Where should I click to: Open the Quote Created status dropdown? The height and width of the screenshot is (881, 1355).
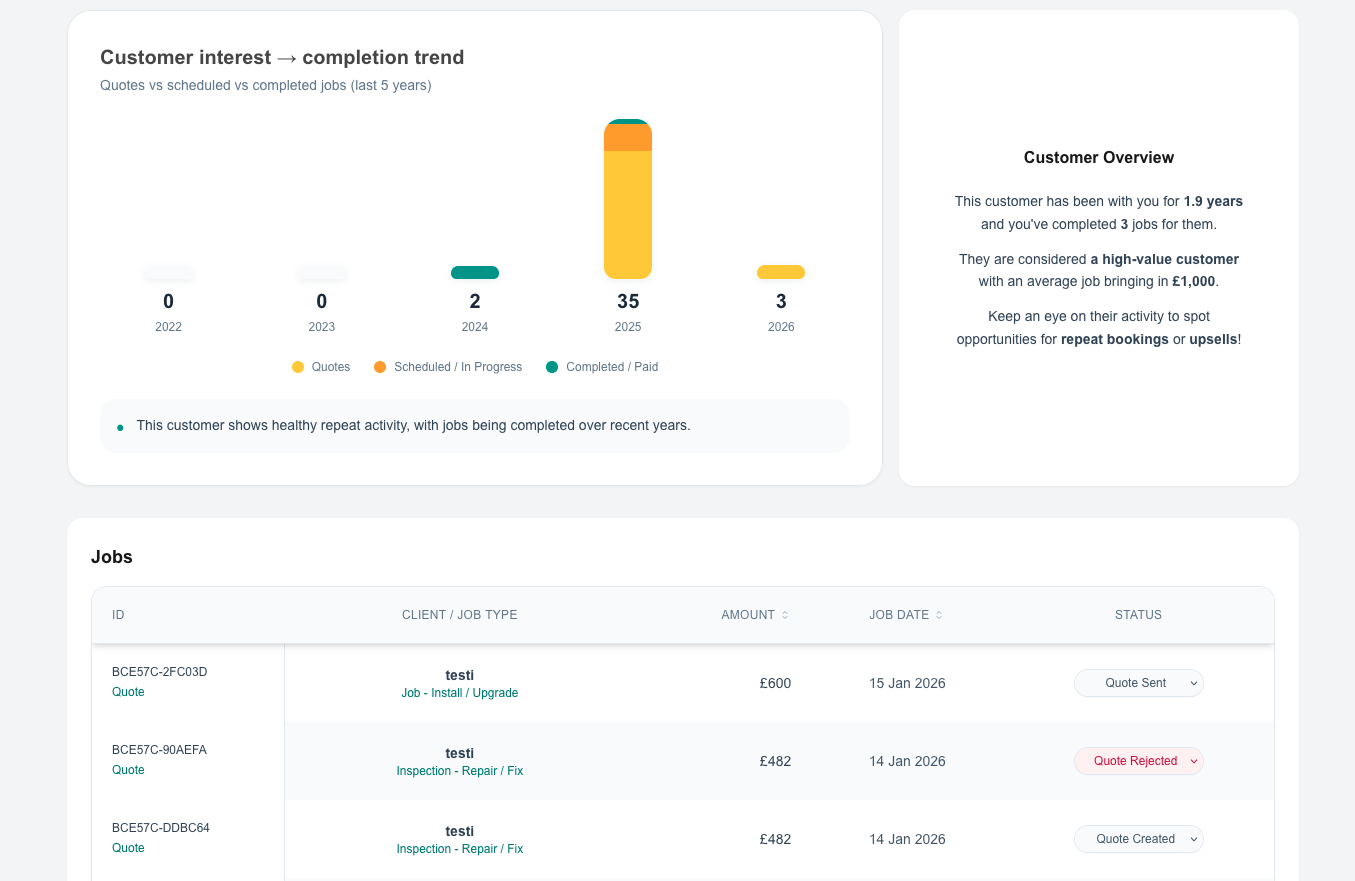click(x=1138, y=839)
